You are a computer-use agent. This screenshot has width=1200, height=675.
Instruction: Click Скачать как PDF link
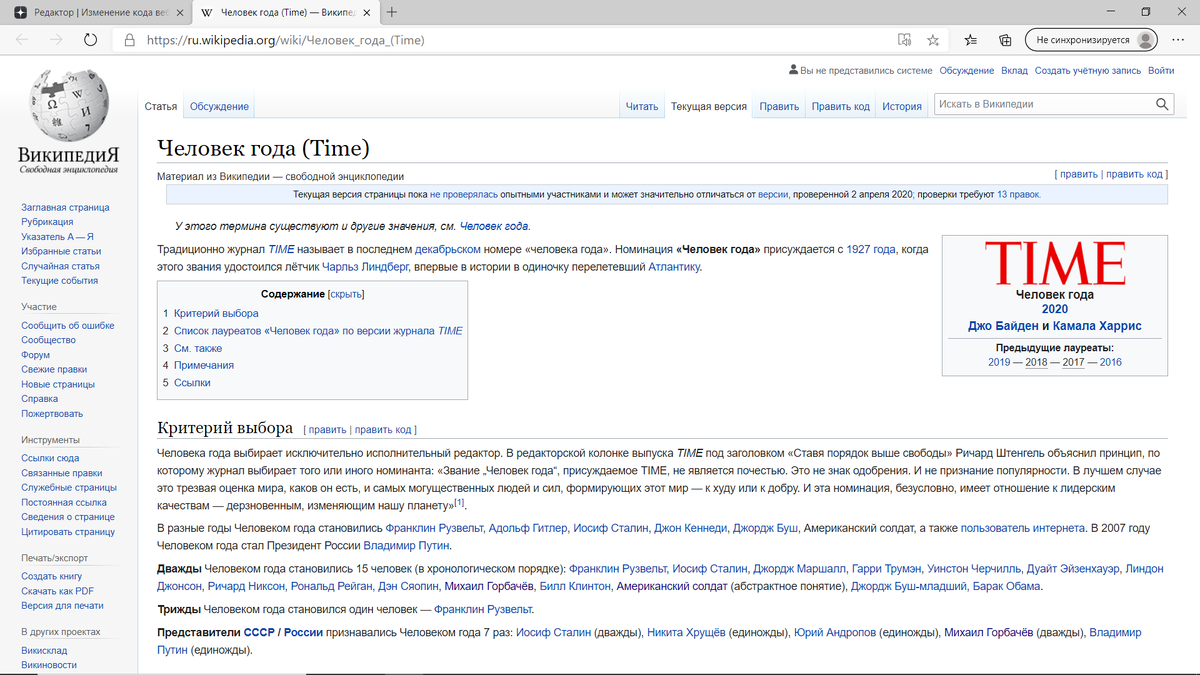point(57,591)
